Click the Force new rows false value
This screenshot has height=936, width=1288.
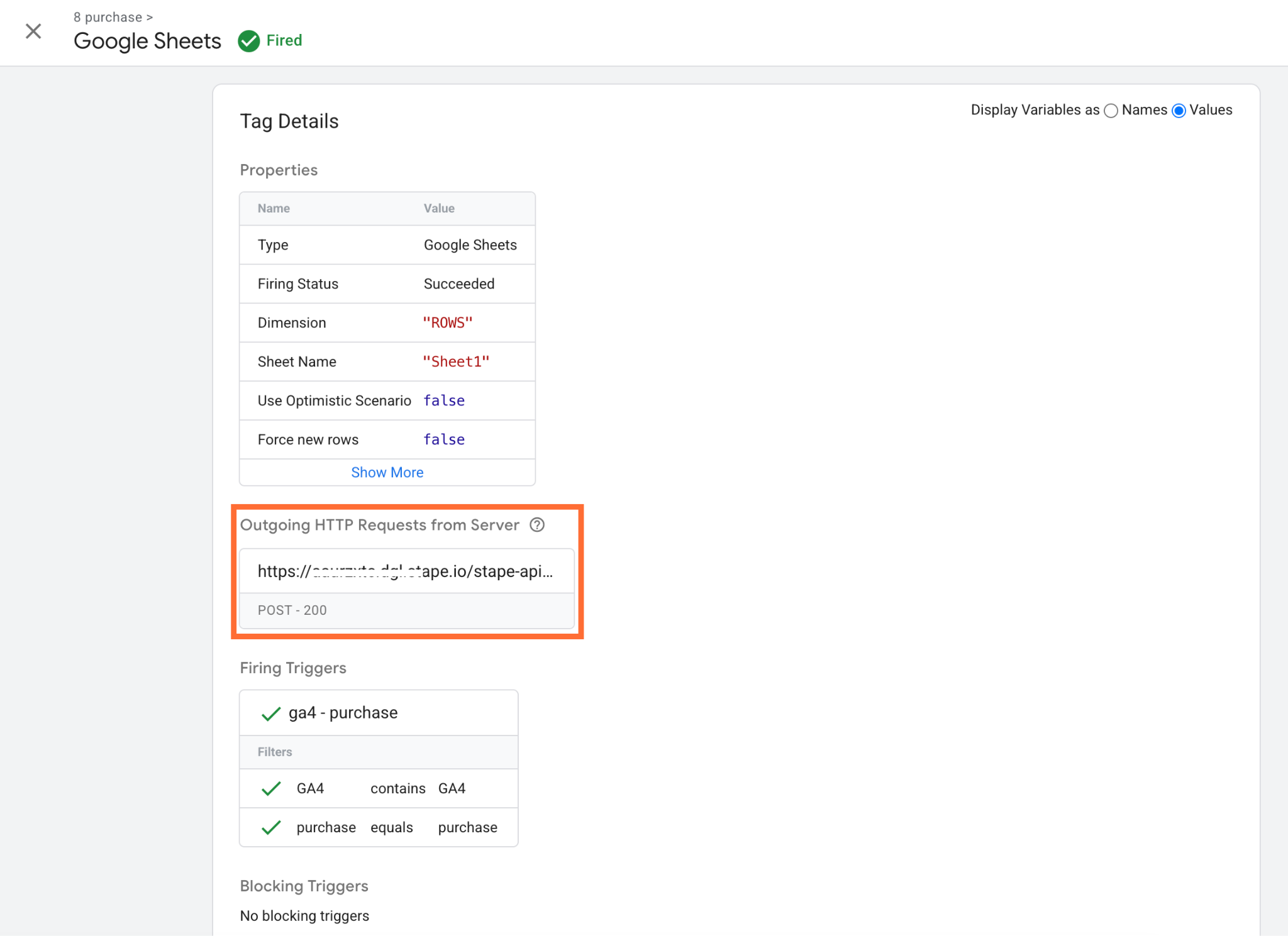(444, 439)
